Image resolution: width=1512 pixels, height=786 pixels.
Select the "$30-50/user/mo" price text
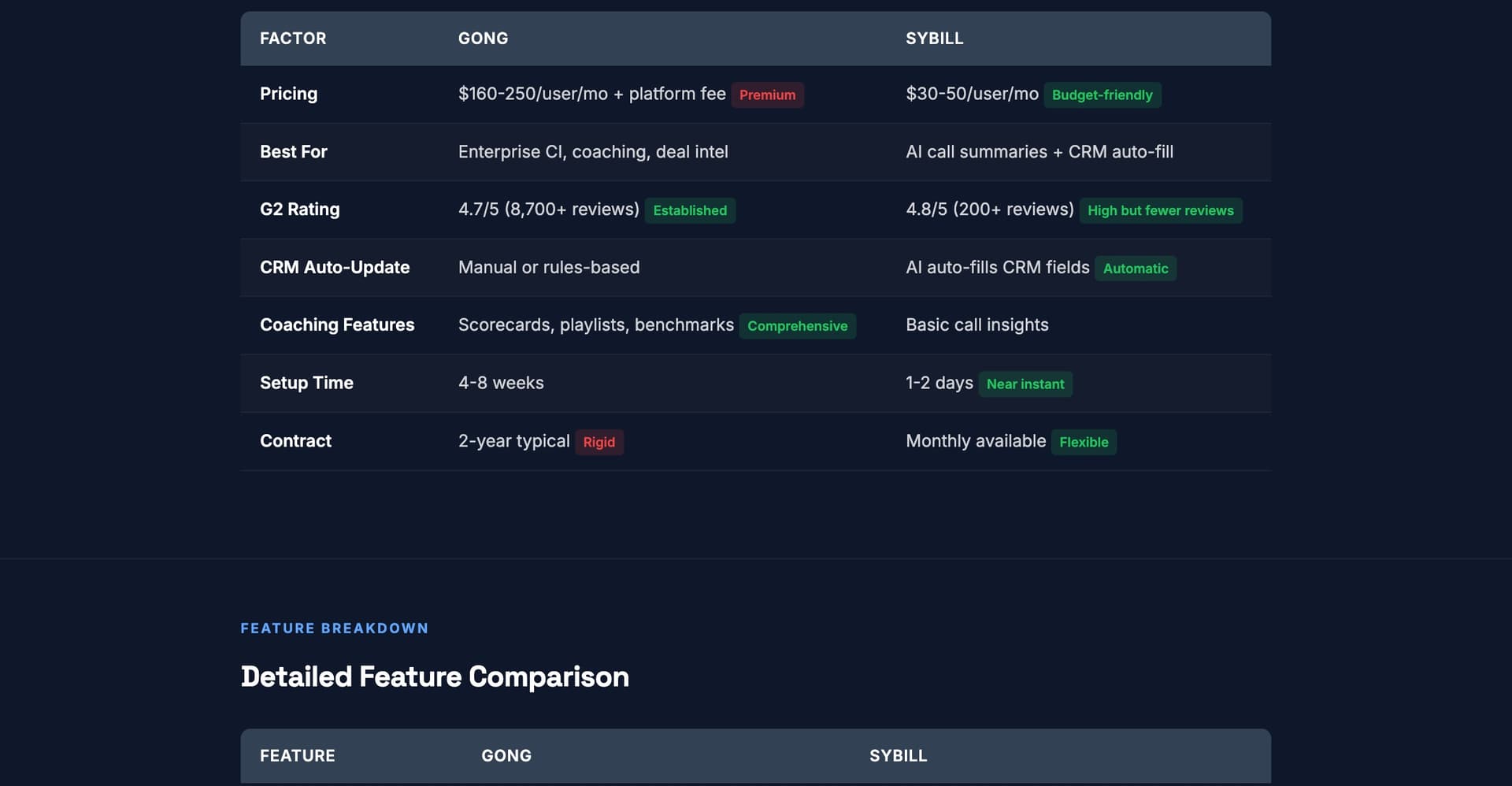coord(972,94)
